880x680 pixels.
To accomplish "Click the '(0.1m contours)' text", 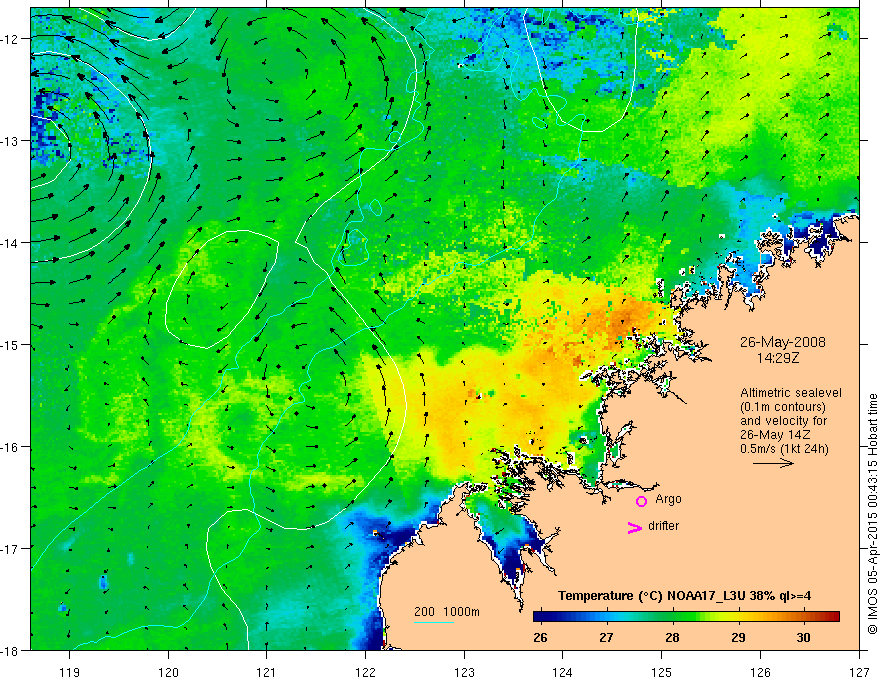I will (x=782, y=407).
